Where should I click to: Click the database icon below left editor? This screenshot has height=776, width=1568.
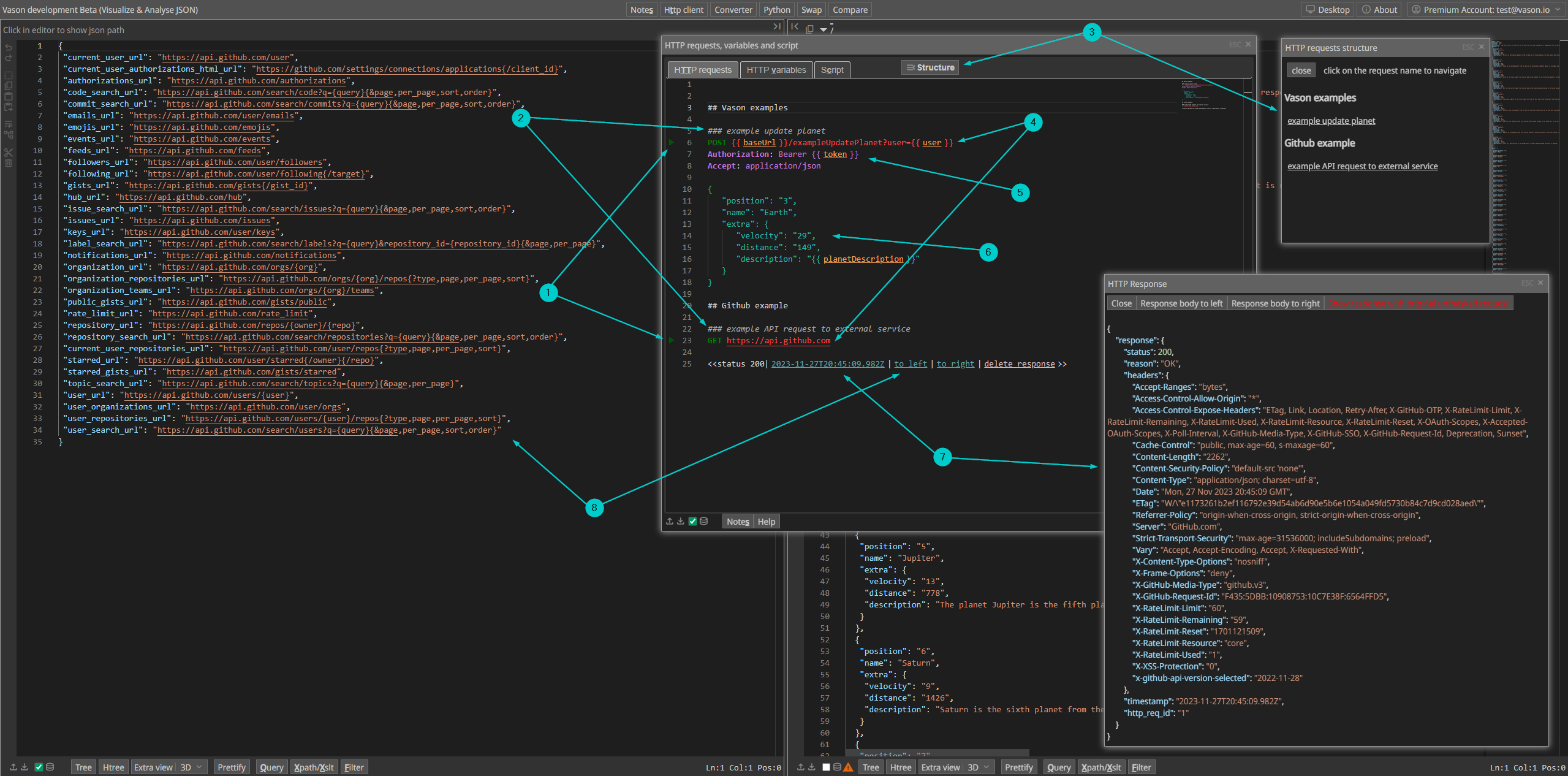point(50,767)
